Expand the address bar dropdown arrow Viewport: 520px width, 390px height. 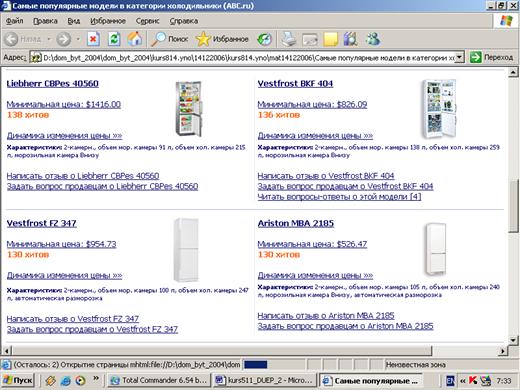click(x=460, y=57)
